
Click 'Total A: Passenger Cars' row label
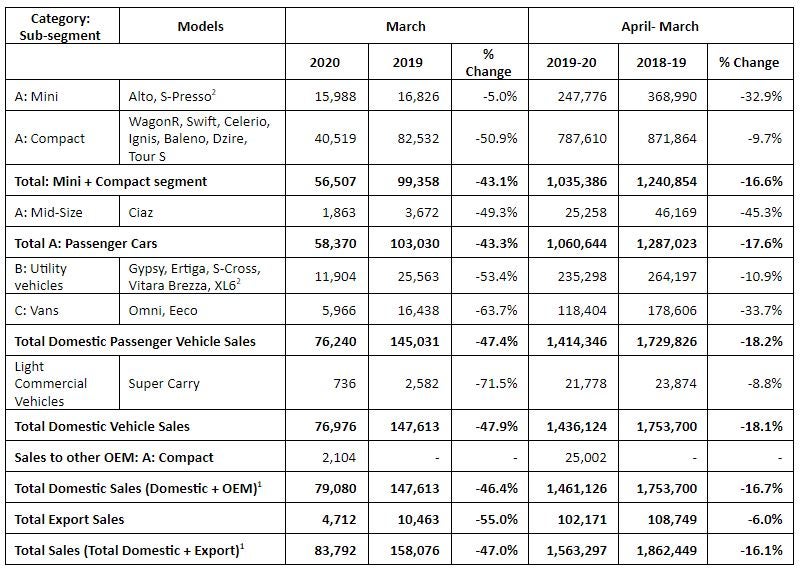click(86, 243)
